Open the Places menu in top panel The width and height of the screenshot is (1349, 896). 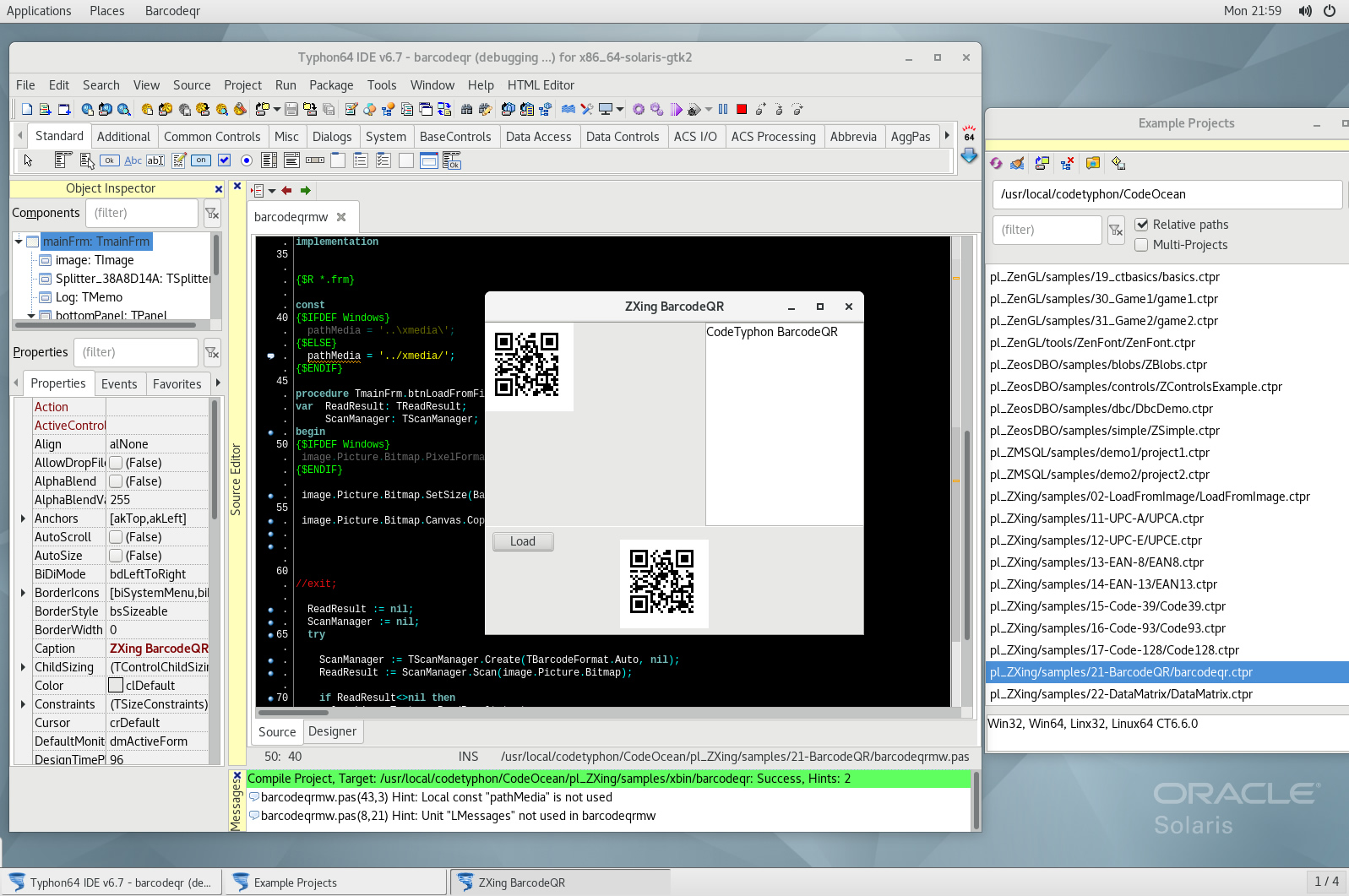[x=107, y=11]
